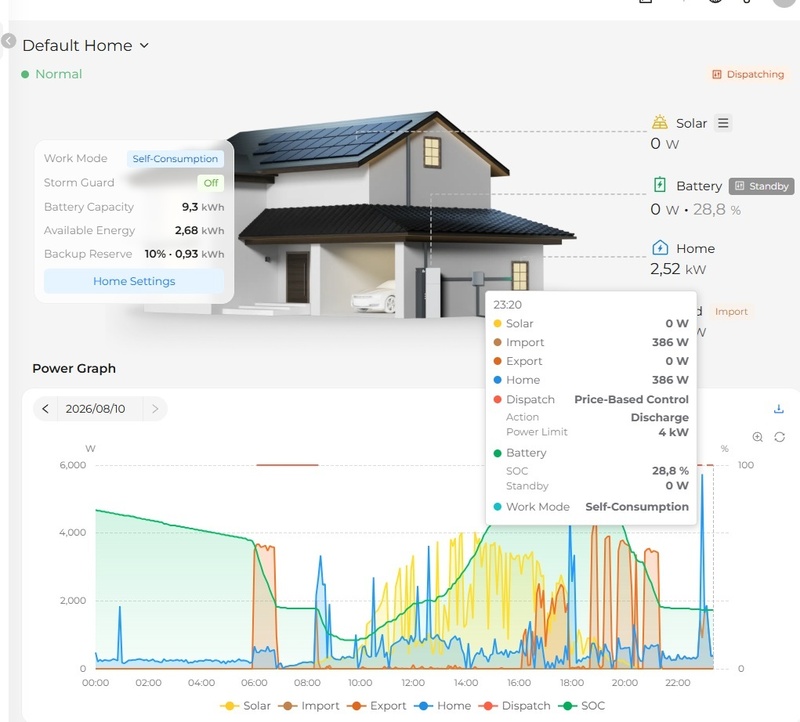800x722 pixels.
Task: Open the Default Home dropdown
Action: 85,45
